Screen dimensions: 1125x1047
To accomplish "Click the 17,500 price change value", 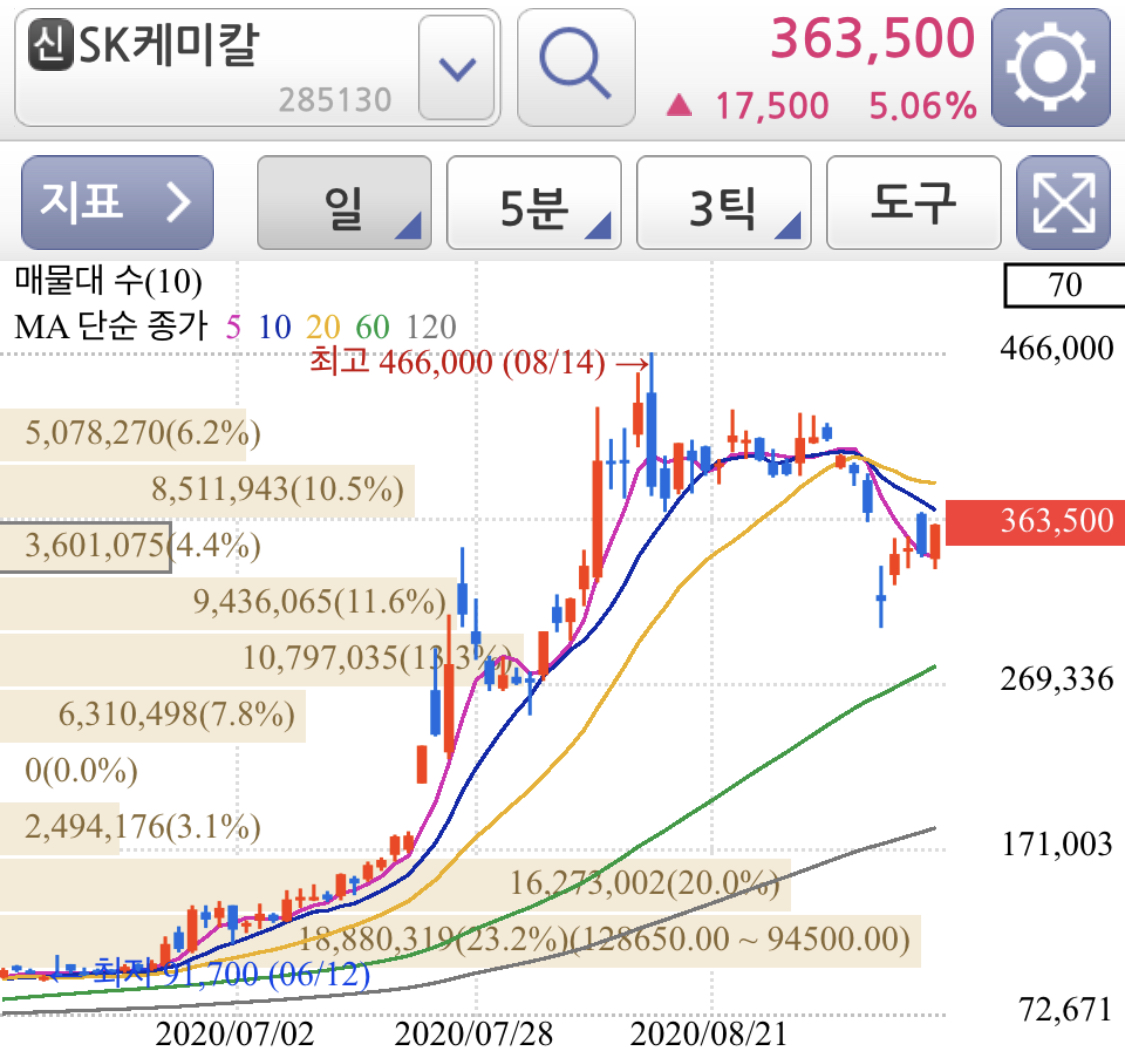I will tap(771, 106).
